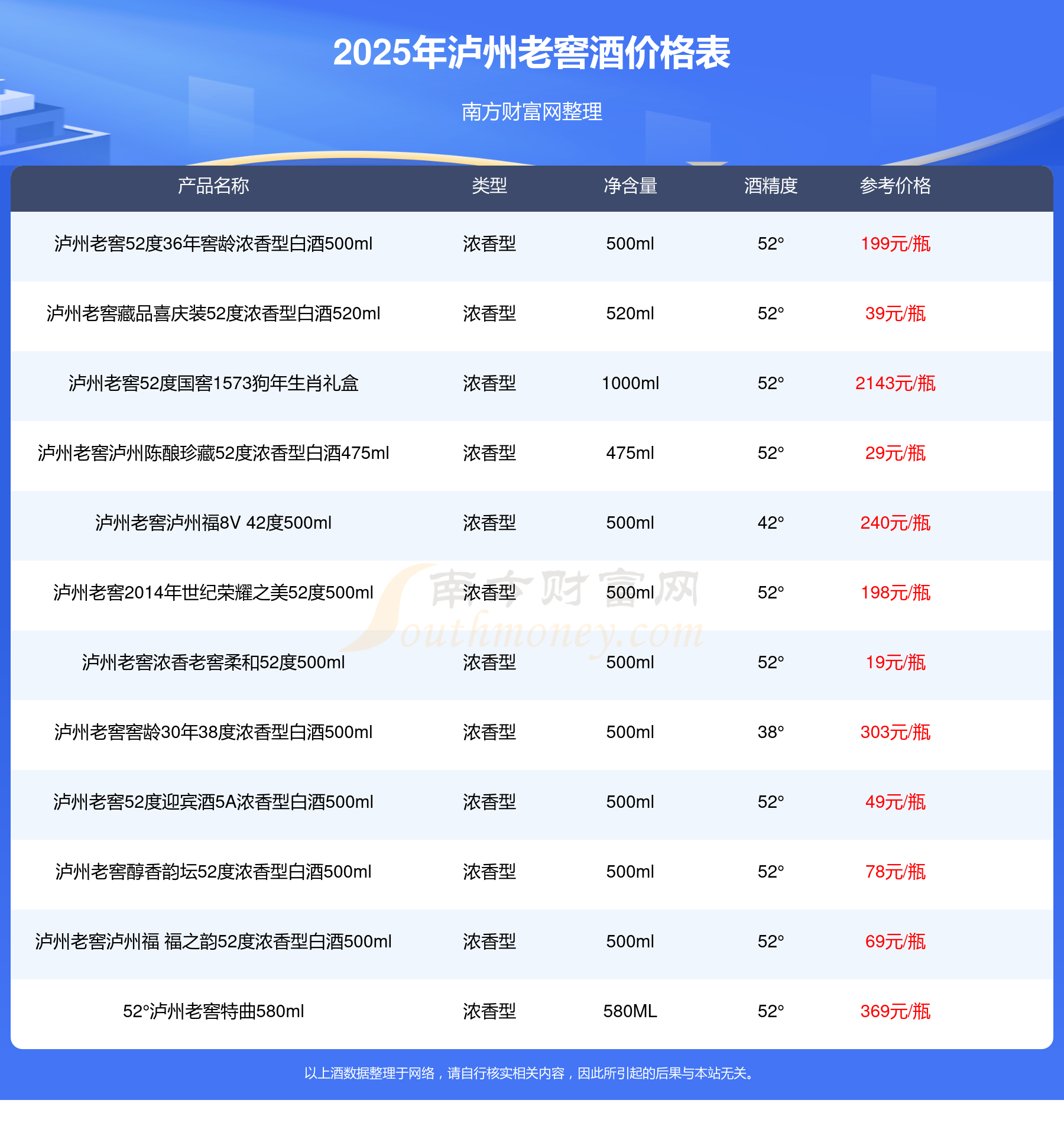Select 泸州老窖52度36年窖龄浓香型白酒500ml product name

(213, 244)
